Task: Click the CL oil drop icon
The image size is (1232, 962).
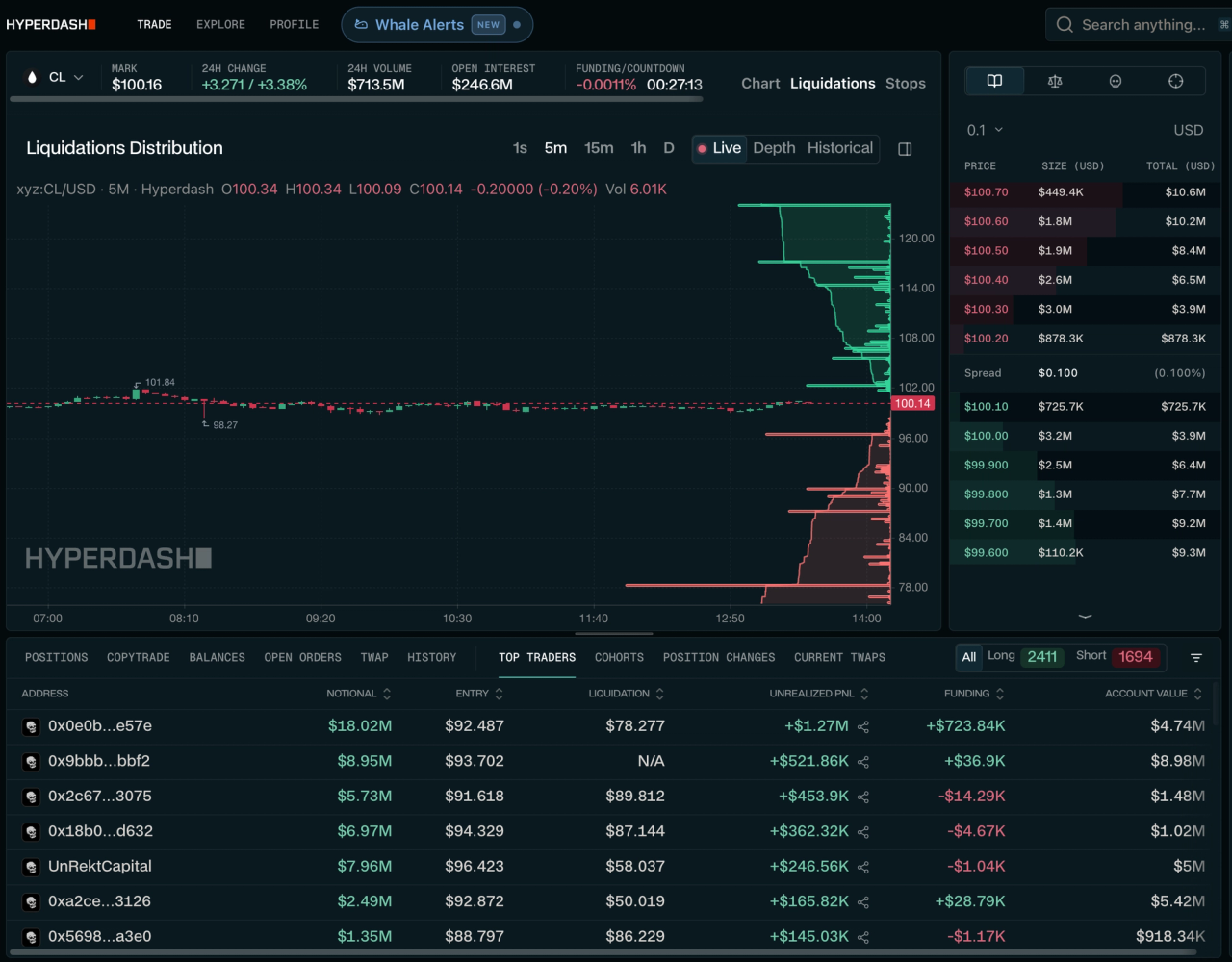Action: pos(32,77)
